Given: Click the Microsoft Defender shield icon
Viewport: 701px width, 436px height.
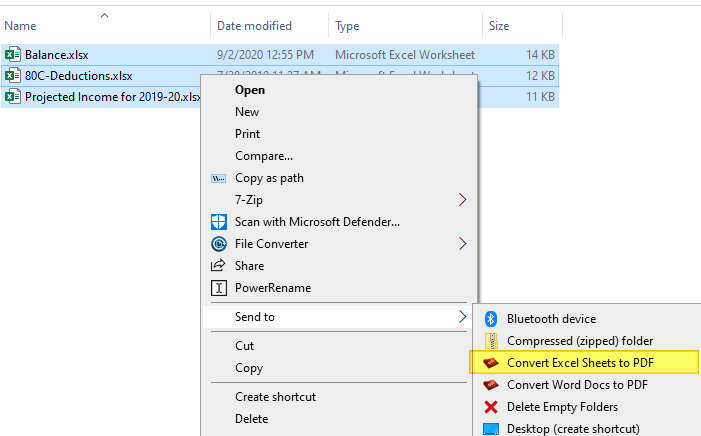Looking at the screenshot, I should tap(219, 222).
